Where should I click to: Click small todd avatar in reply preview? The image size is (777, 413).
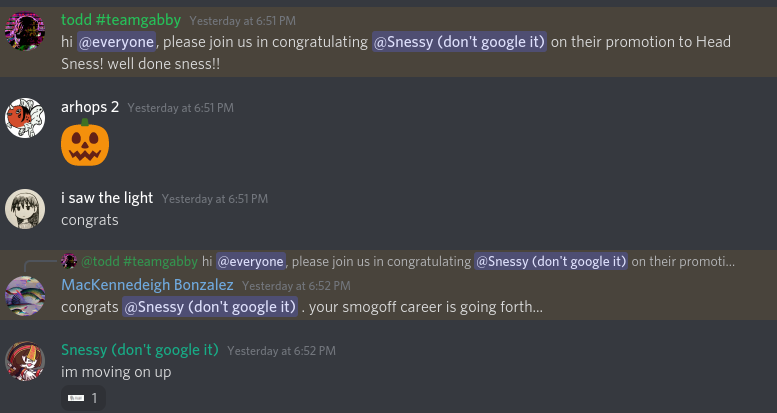click(69, 261)
